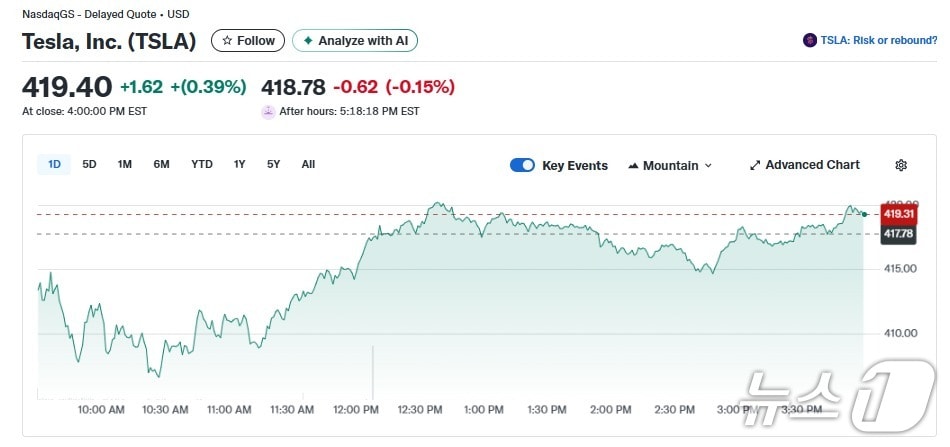The height and width of the screenshot is (447, 950).
Task: Switch chart to YTD range
Action: (x=202, y=164)
